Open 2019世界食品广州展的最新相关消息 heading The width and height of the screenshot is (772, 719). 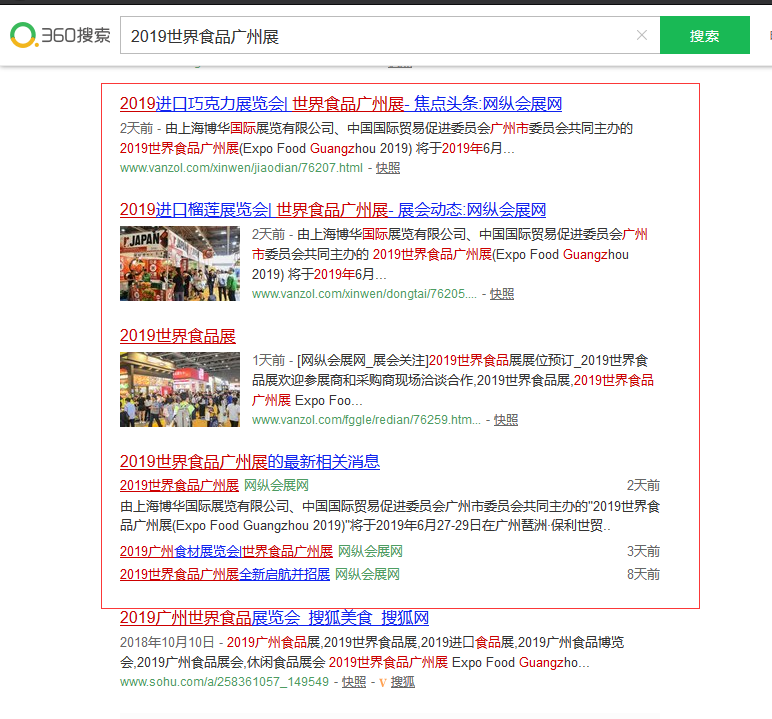coord(250,462)
